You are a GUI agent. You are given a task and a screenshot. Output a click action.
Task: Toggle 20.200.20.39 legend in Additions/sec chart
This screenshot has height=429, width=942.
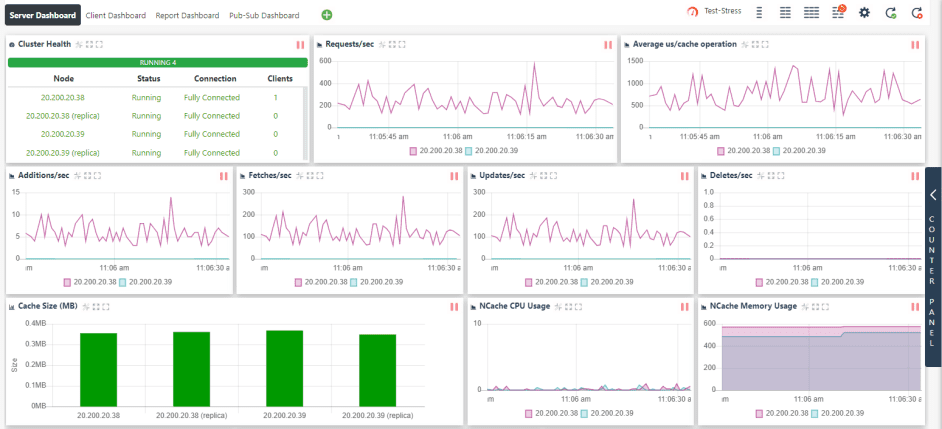(146, 282)
